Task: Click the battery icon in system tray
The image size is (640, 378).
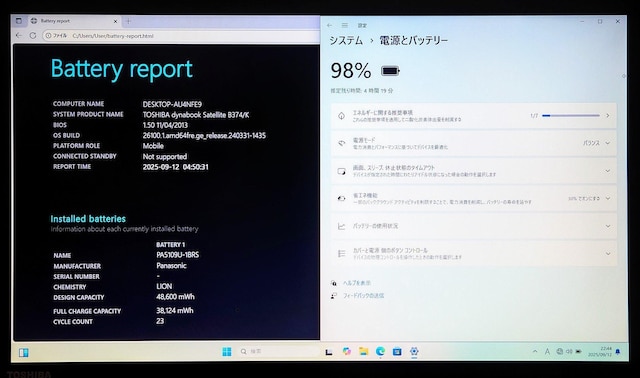Action: pos(579,351)
